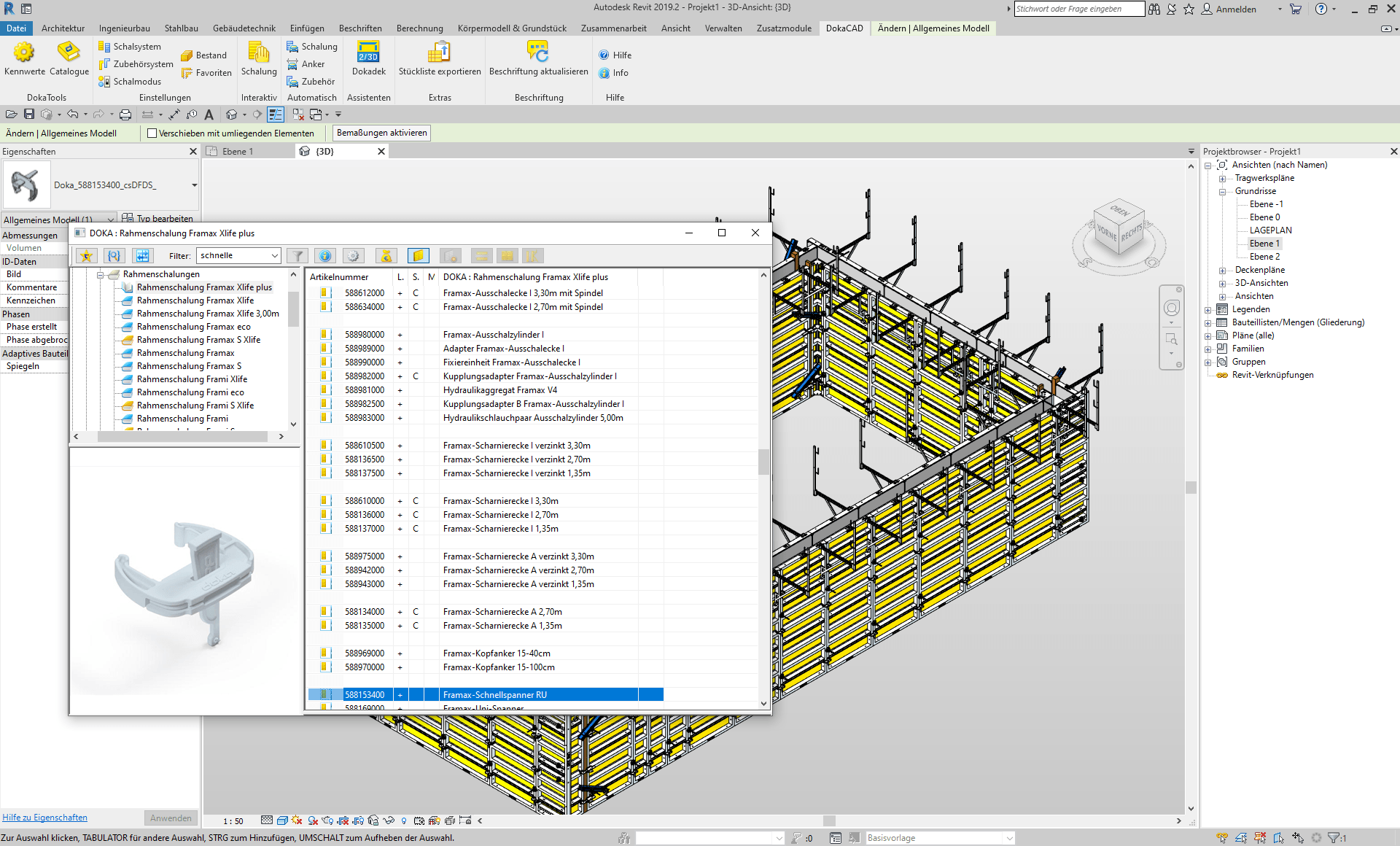This screenshot has width=1400, height=846.
Task: Click the Stückliste exportieren icon
Action: point(439,53)
